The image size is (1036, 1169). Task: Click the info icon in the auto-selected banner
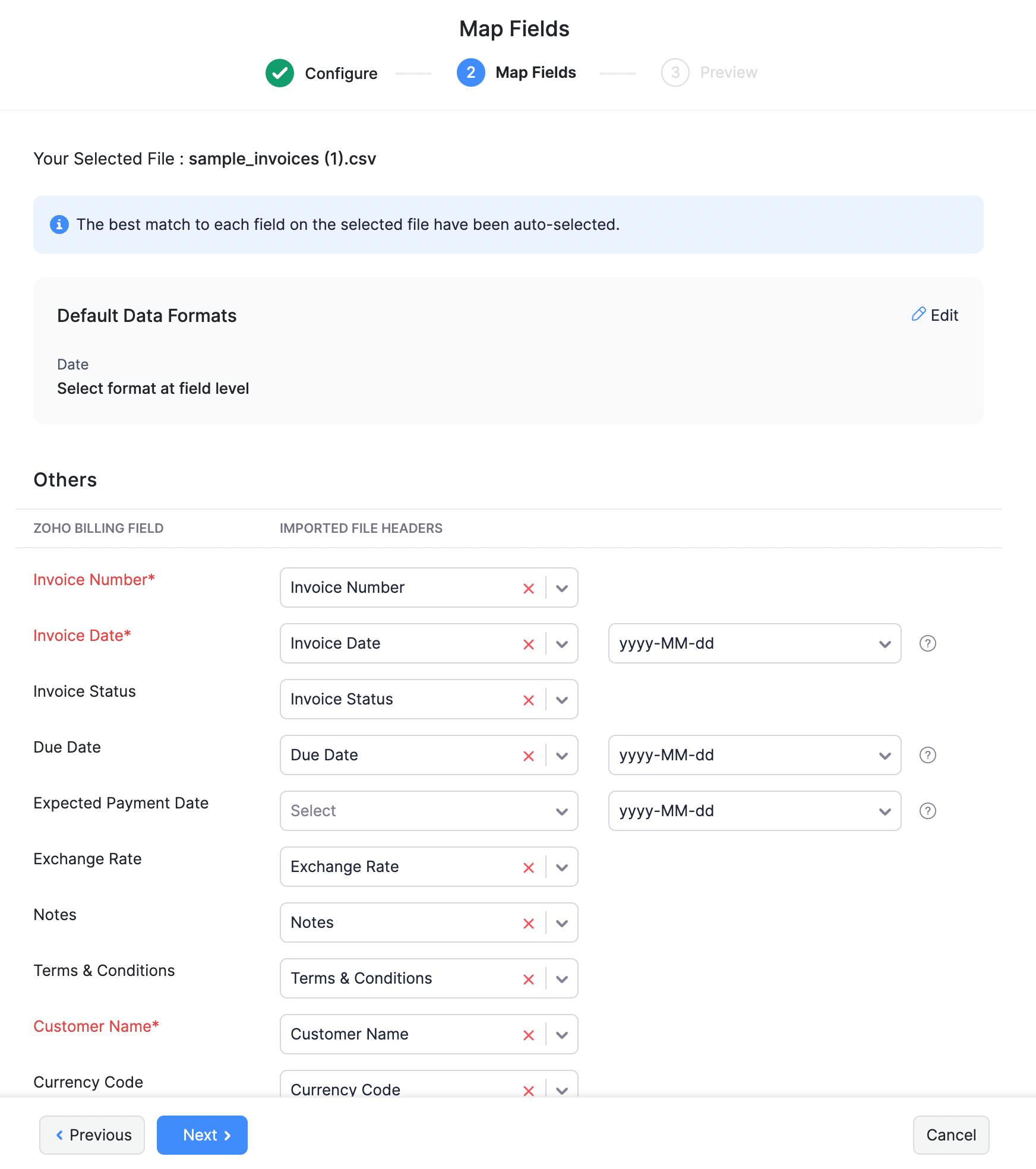(x=59, y=225)
